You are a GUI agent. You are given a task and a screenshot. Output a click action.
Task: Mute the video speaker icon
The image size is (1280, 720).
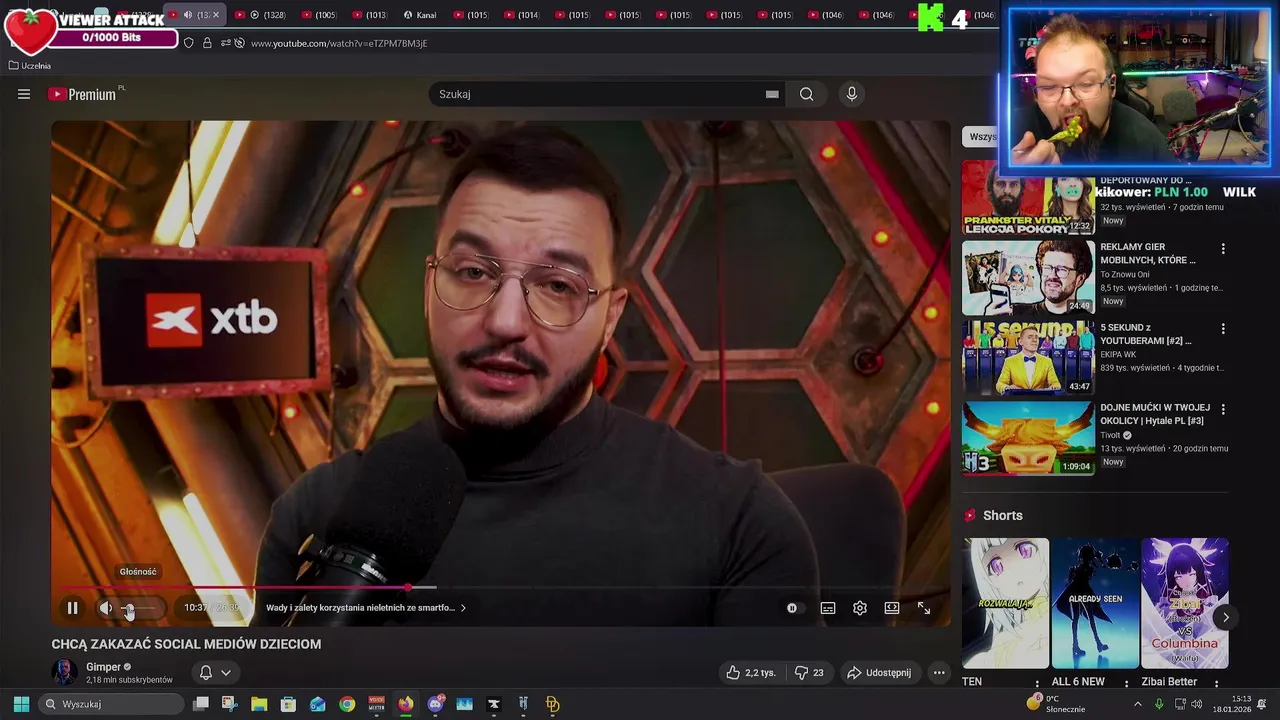click(106, 608)
